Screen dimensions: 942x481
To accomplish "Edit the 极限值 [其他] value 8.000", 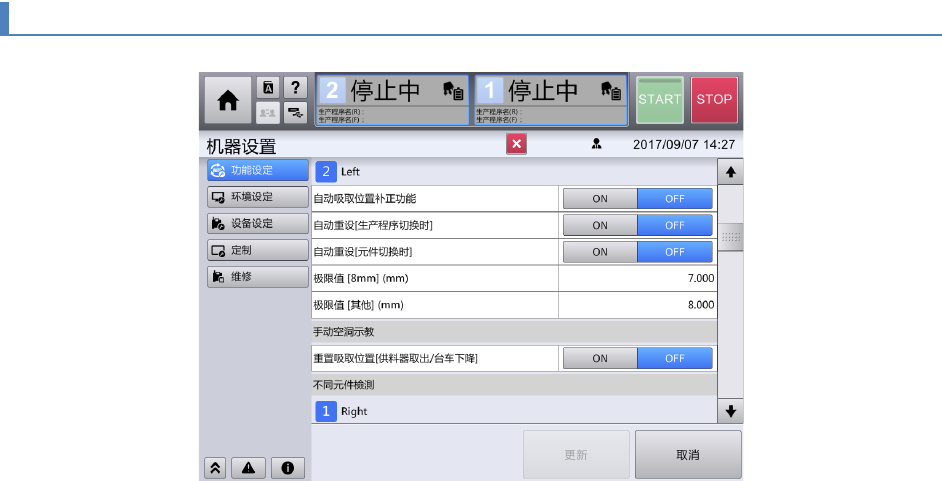I will point(637,305).
